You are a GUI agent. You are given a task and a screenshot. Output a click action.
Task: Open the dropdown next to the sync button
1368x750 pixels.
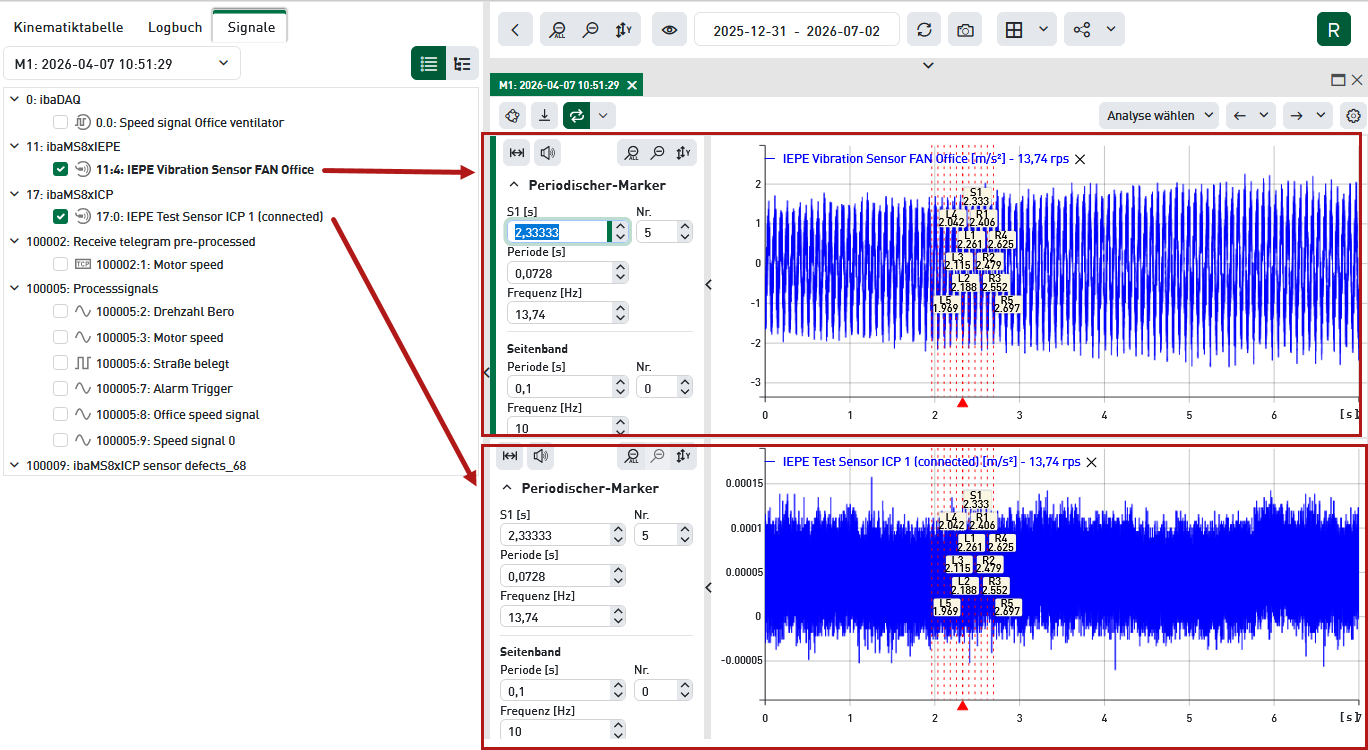(x=603, y=115)
